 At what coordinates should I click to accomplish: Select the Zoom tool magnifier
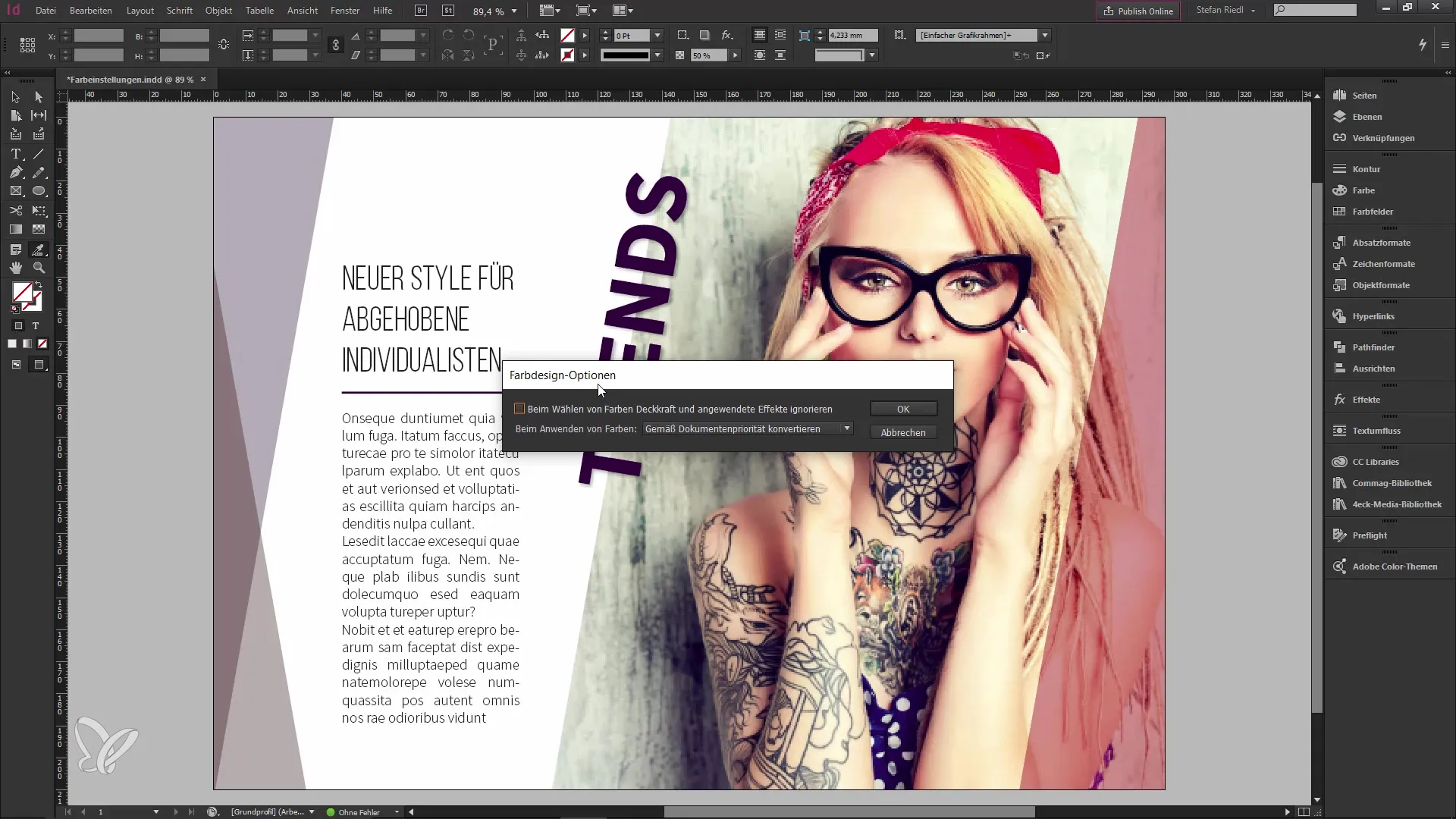39,268
